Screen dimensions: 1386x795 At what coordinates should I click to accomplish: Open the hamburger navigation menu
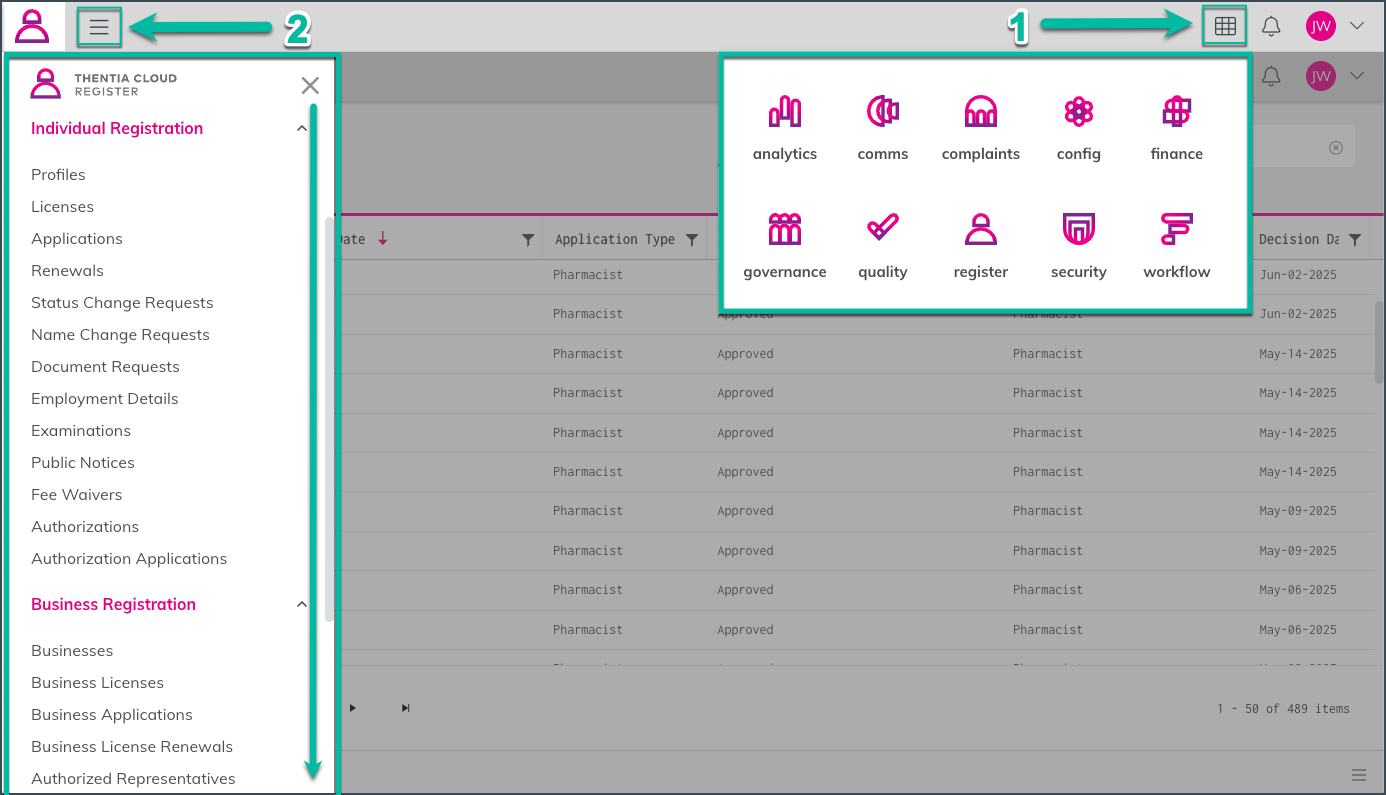point(99,27)
